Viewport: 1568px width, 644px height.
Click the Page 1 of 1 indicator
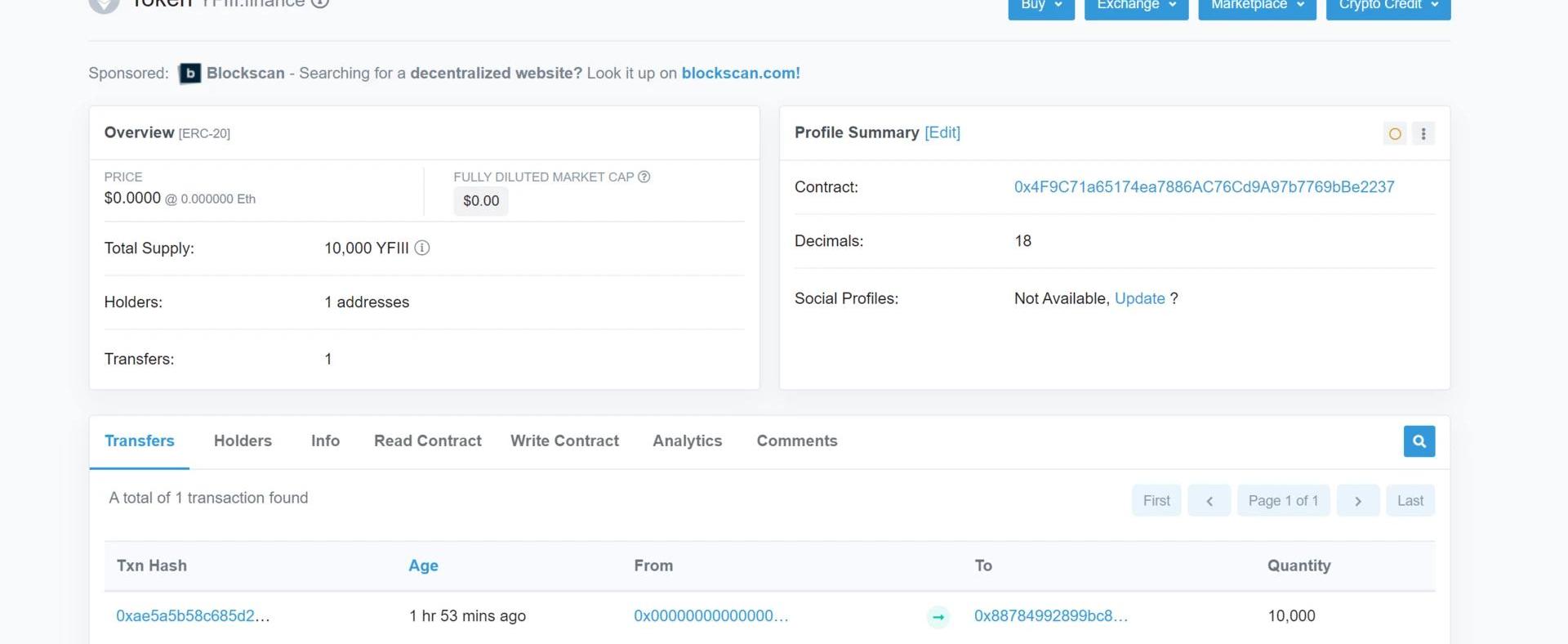(1283, 500)
